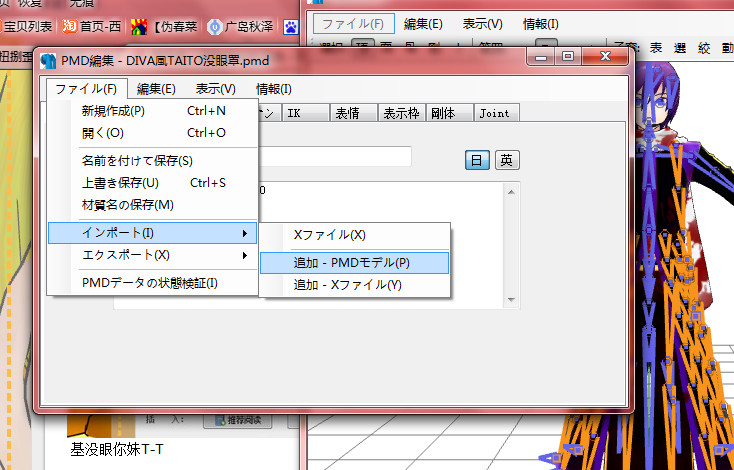Click 絞 toolbar item in viewer window
734x470 pixels.
704,48
